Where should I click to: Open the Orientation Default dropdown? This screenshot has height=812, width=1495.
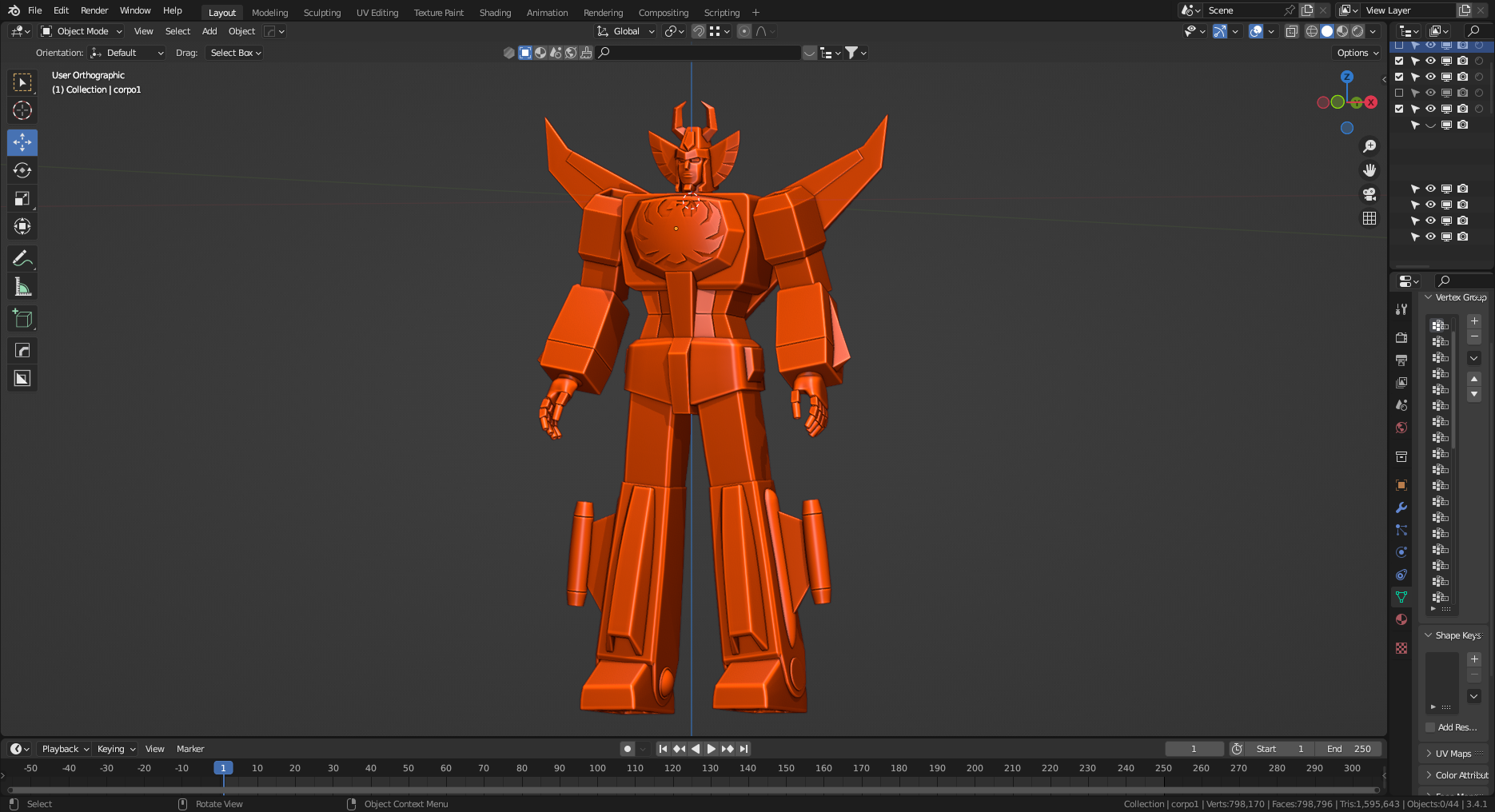click(x=126, y=53)
